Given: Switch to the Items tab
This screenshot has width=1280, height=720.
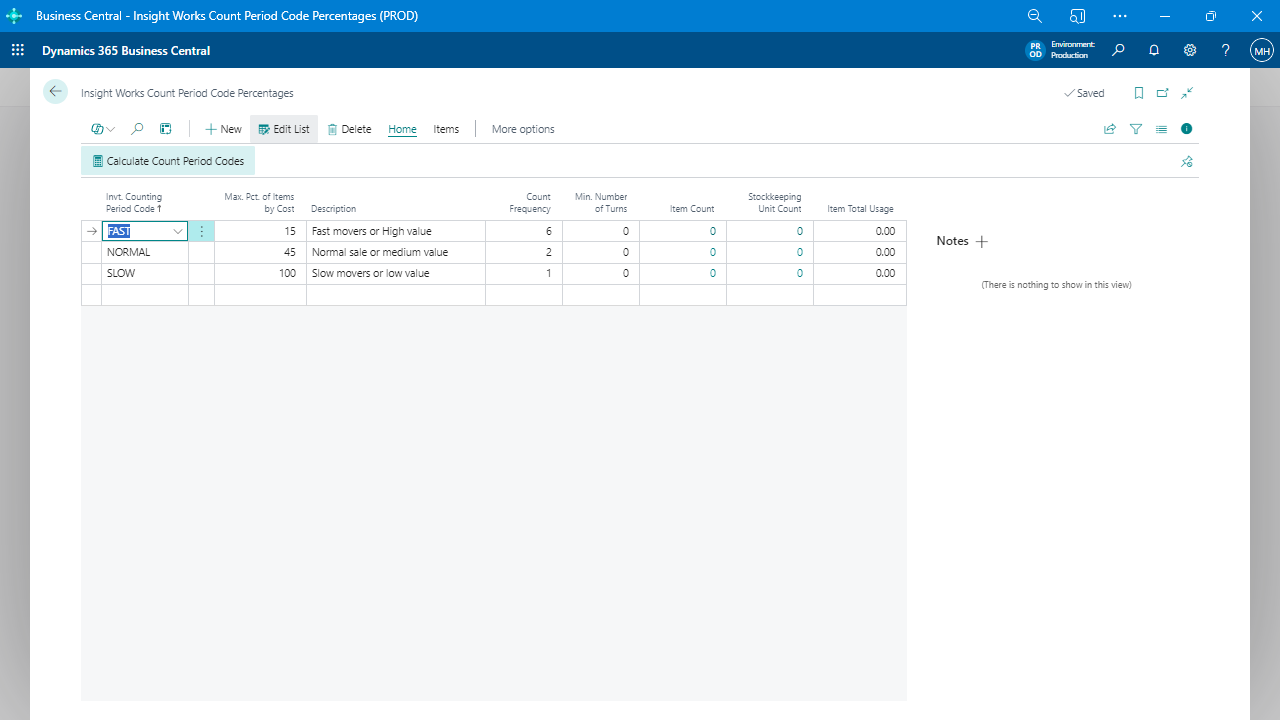Looking at the screenshot, I should tap(446, 129).
